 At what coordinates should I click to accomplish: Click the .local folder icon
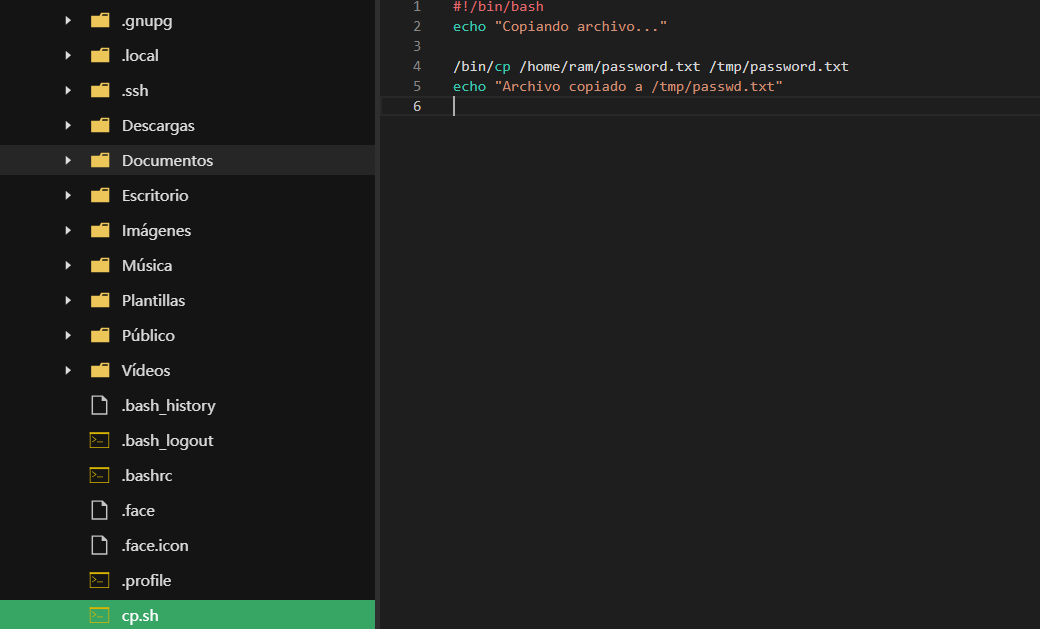pos(100,56)
